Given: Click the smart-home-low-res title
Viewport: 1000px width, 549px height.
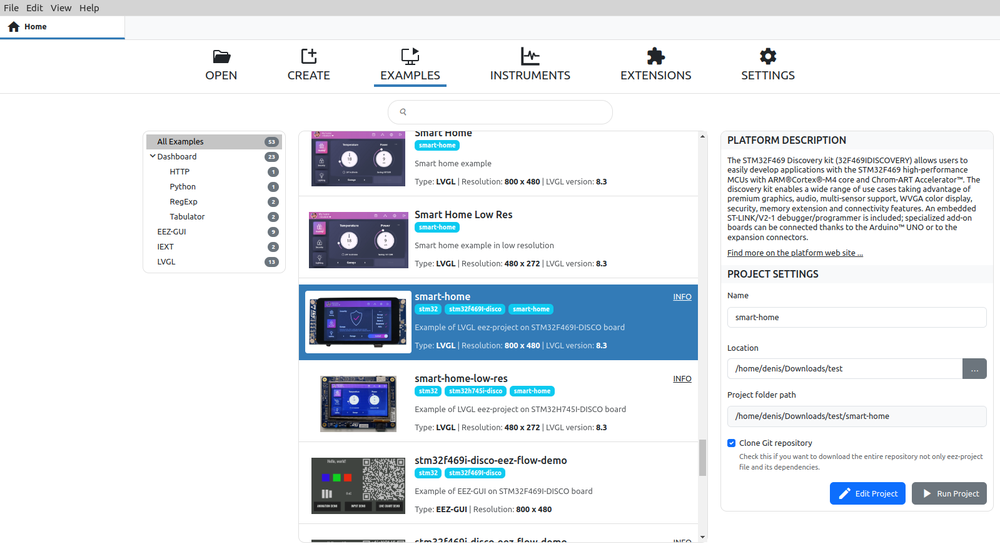Looking at the screenshot, I should 461,379.
